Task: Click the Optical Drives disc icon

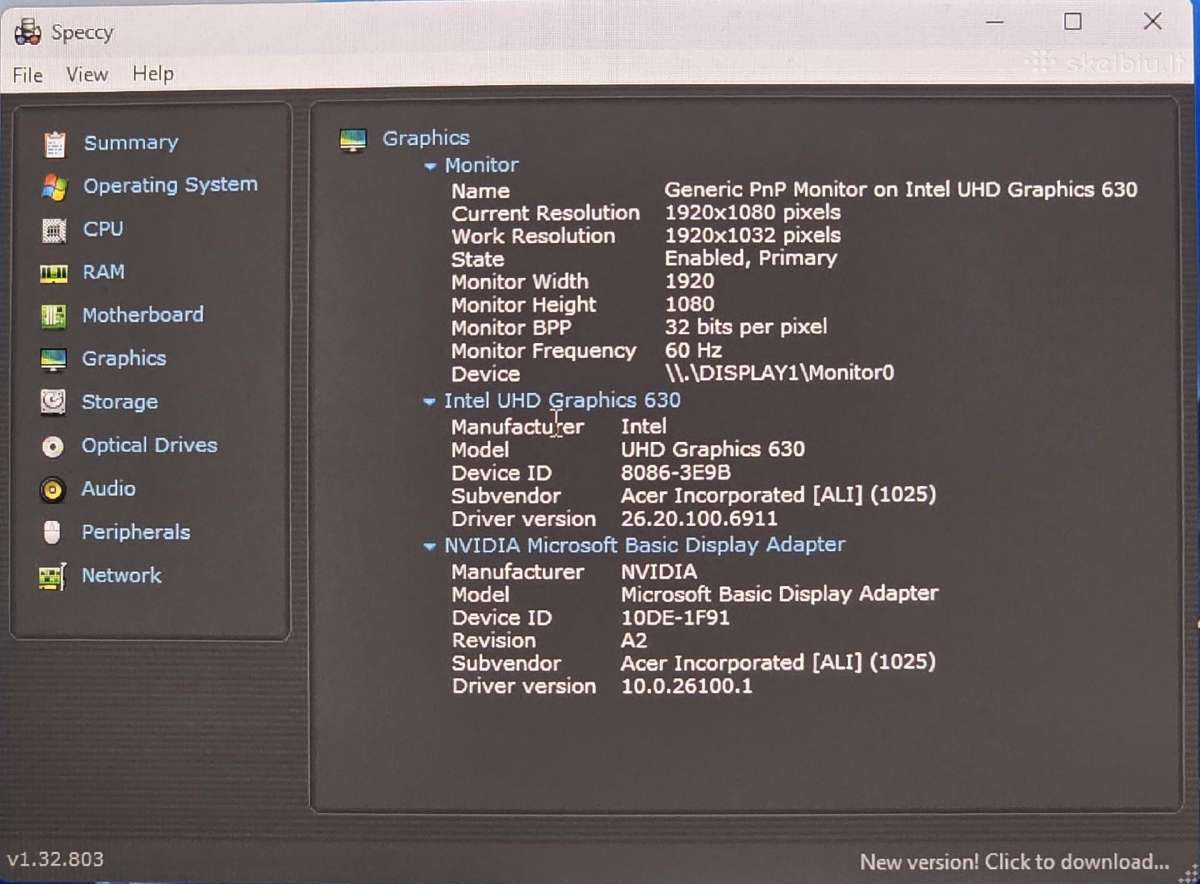Action: click(53, 446)
